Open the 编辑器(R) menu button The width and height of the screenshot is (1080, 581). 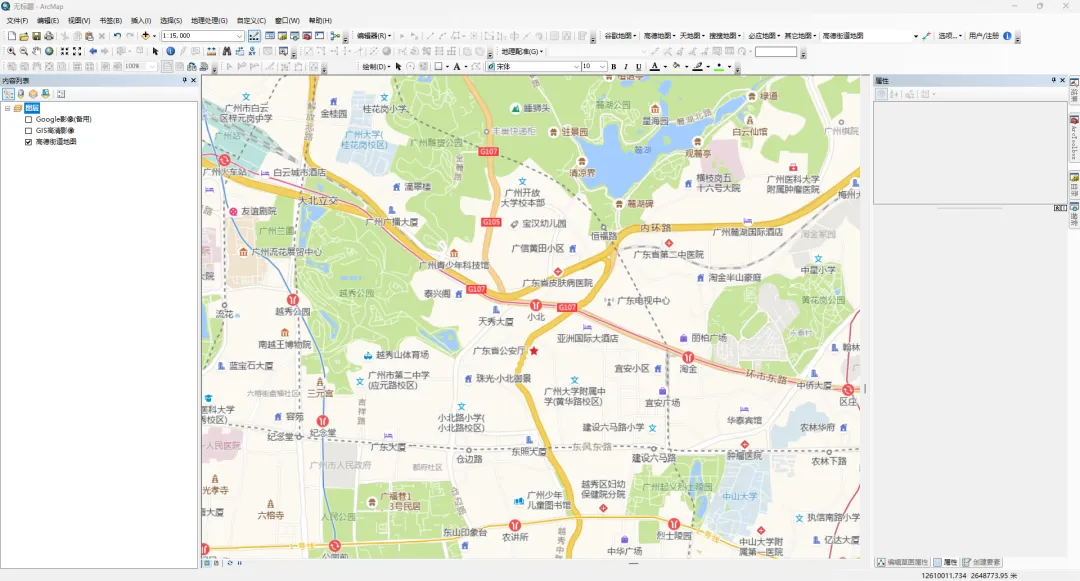tap(374, 36)
